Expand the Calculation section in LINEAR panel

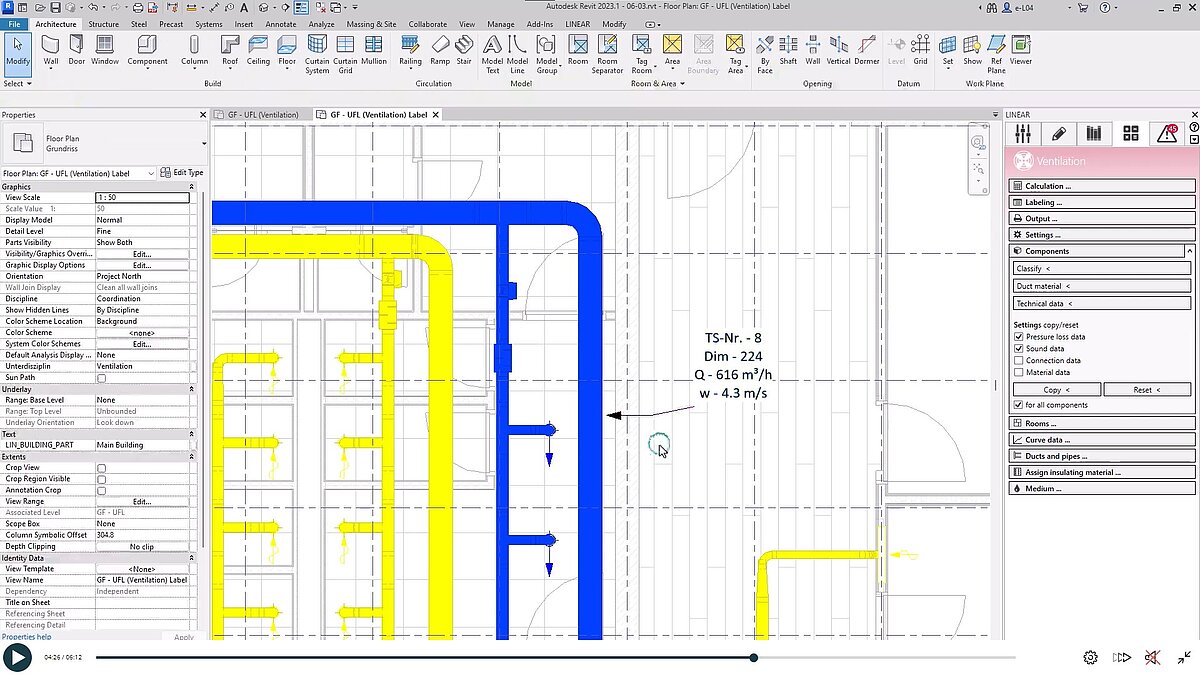point(1102,186)
